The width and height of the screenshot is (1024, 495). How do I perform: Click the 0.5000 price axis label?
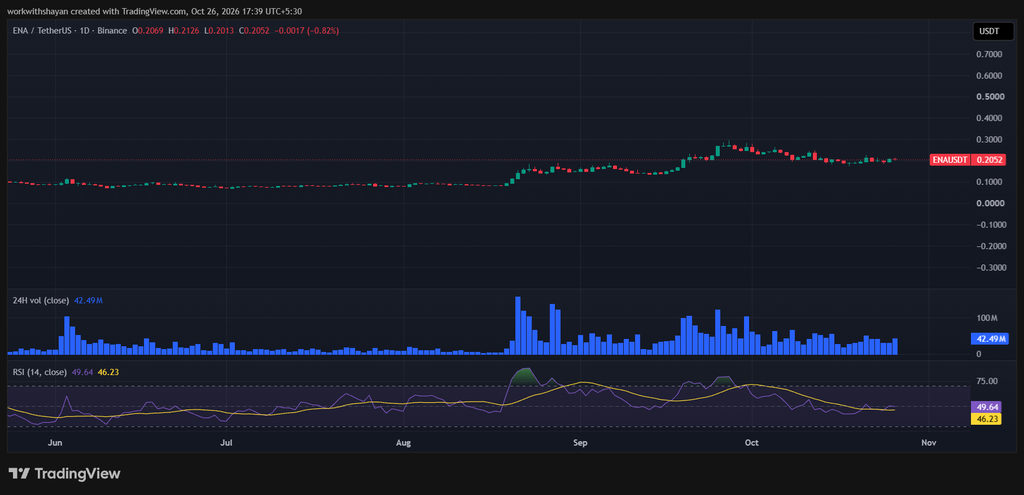(x=989, y=97)
